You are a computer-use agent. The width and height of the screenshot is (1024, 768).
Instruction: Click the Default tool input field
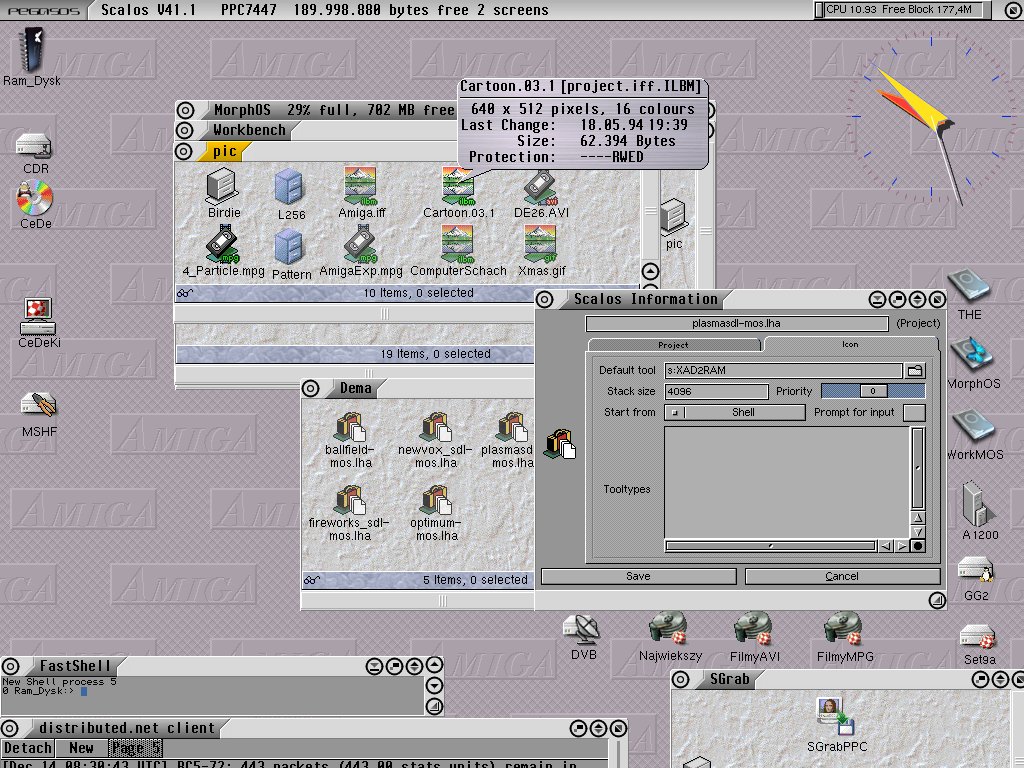(784, 370)
